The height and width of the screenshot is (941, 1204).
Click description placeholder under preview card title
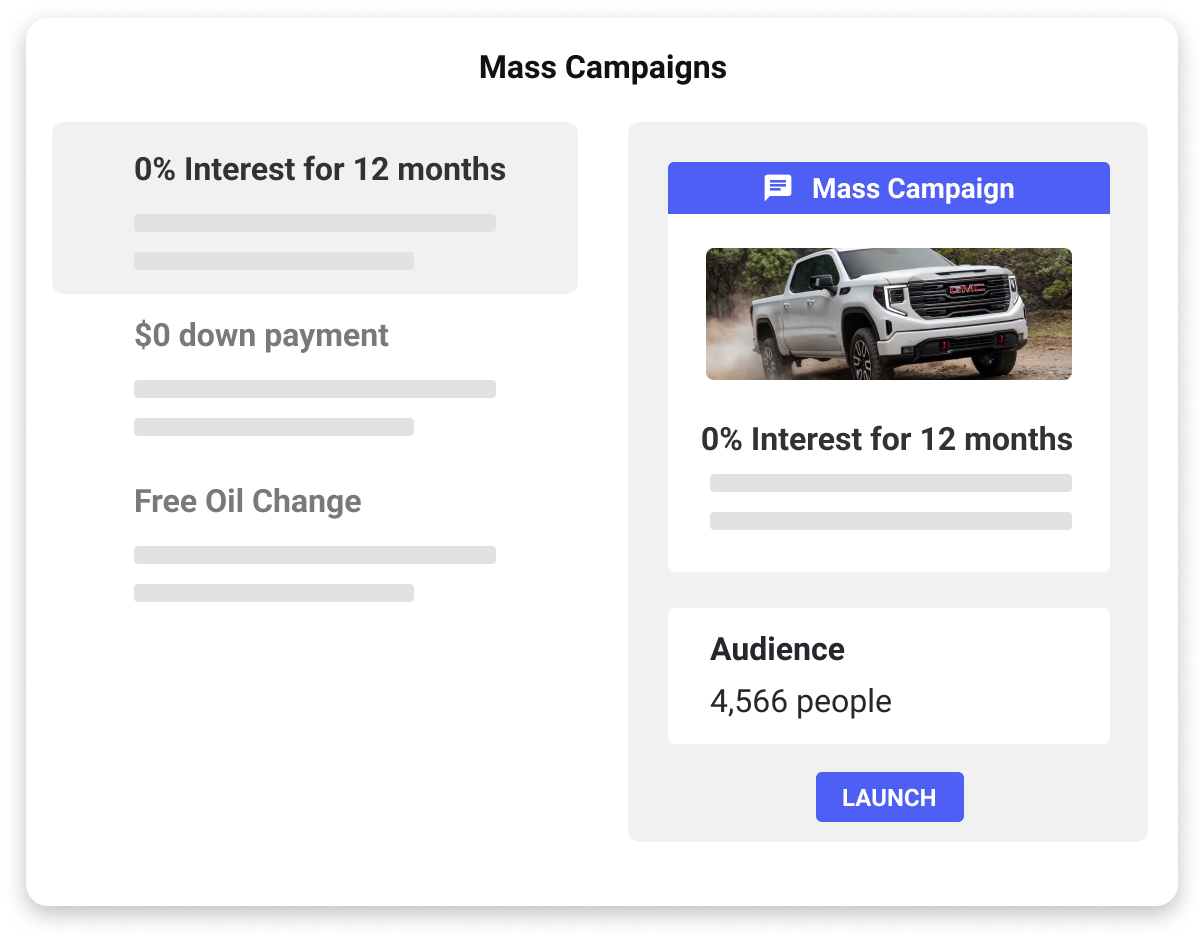coord(891,483)
